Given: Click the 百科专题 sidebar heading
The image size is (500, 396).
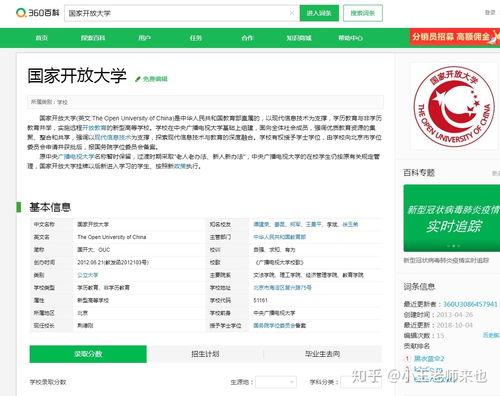Looking at the screenshot, I should 419,173.
